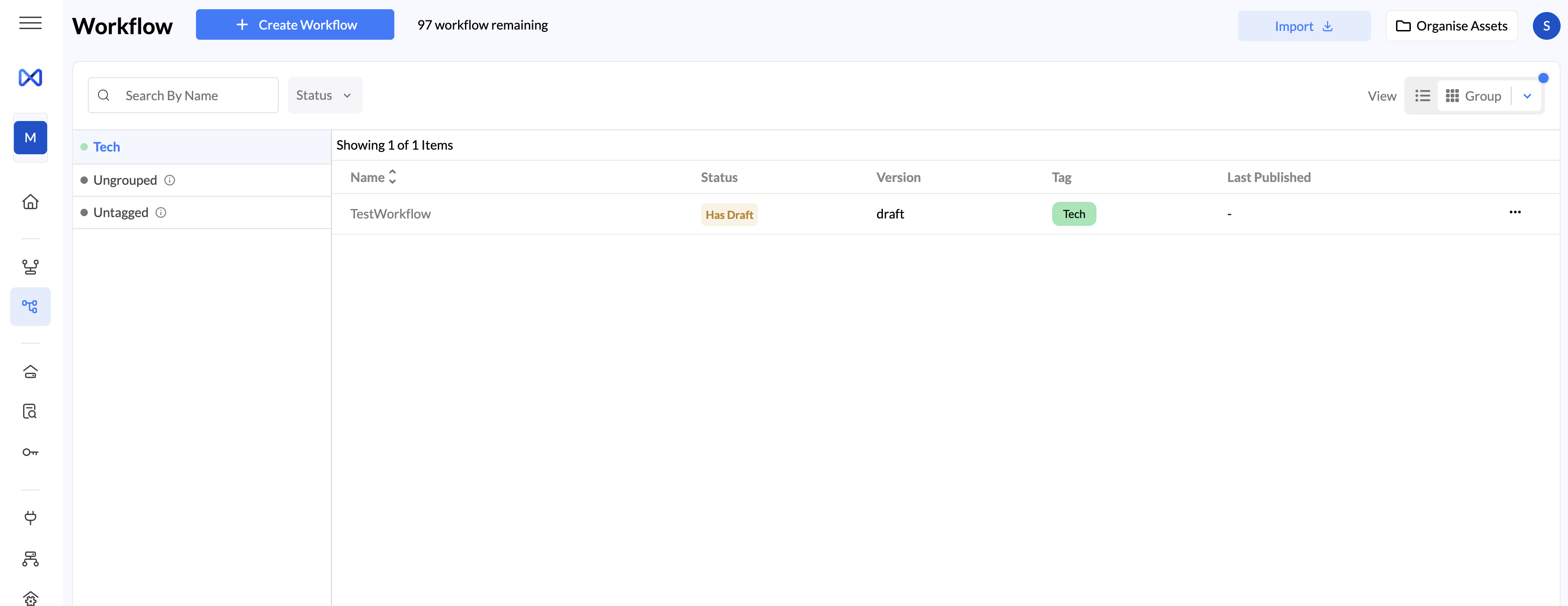Open the key credentials icon
This screenshot has height=606, width=1568.
[30, 452]
